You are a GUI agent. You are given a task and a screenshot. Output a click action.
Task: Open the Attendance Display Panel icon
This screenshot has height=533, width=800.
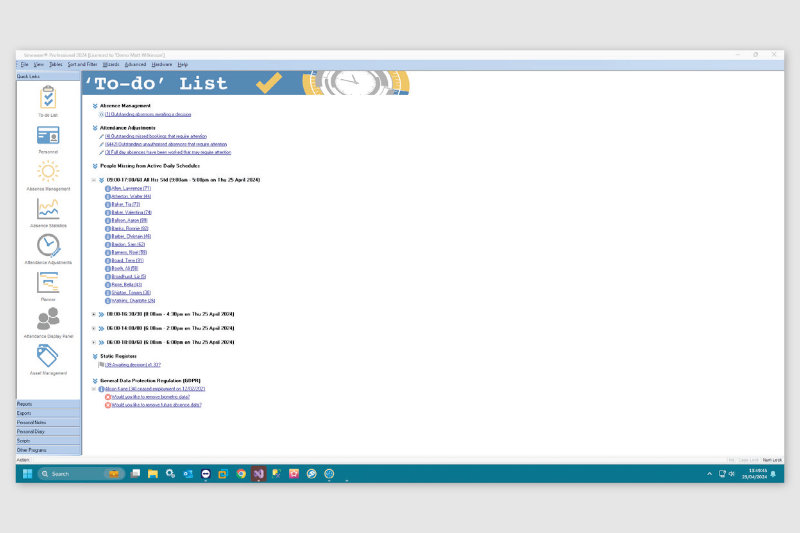[x=48, y=320]
